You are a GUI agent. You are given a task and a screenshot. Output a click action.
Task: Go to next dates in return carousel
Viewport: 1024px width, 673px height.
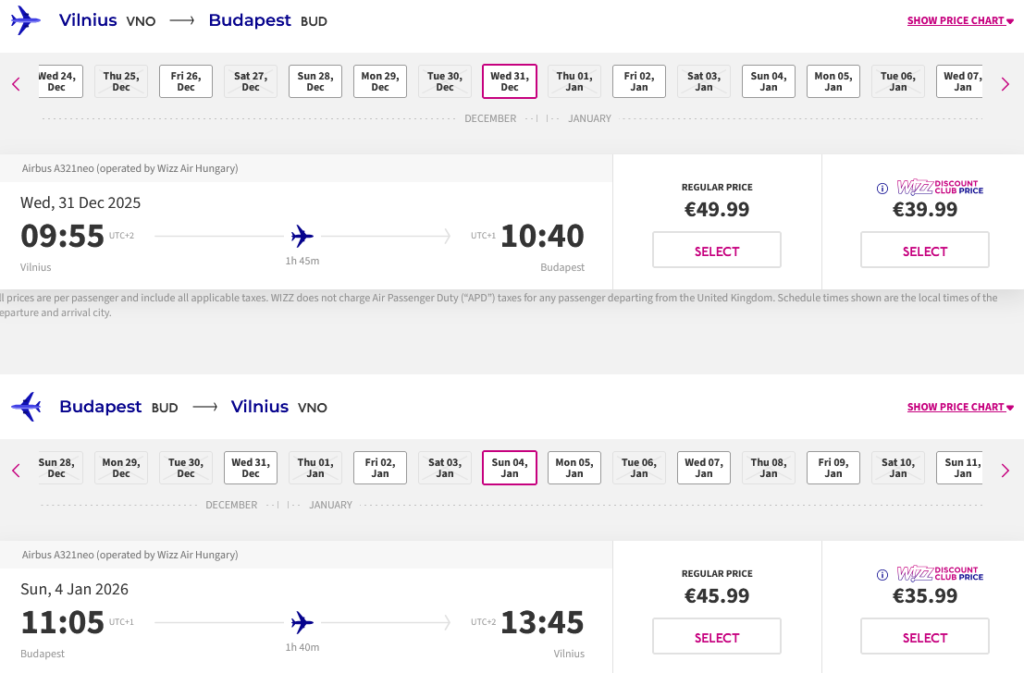click(x=1005, y=470)
